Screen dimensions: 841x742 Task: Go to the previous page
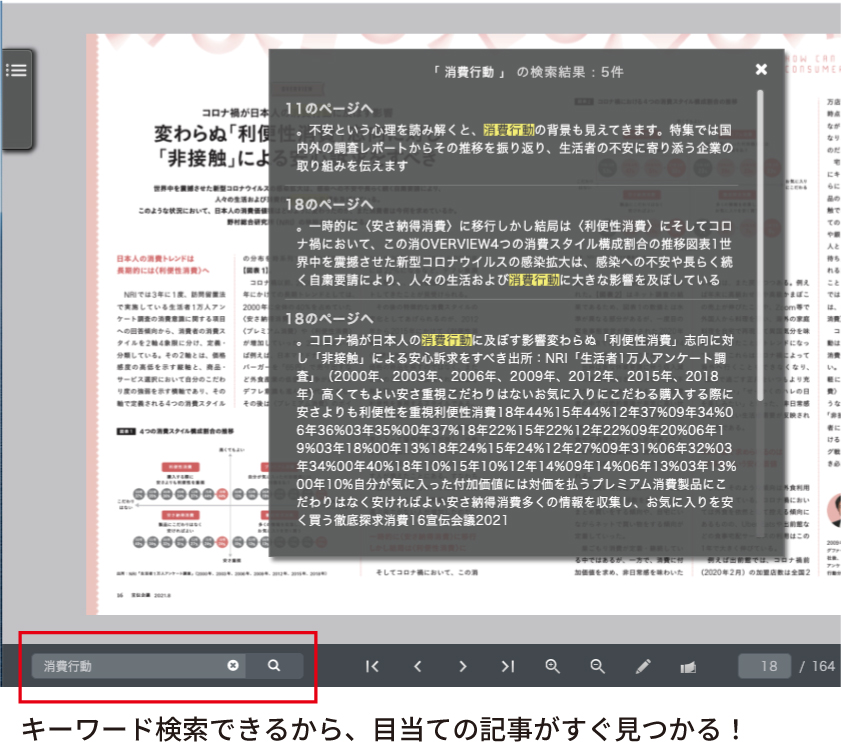[x=418, y=666]
